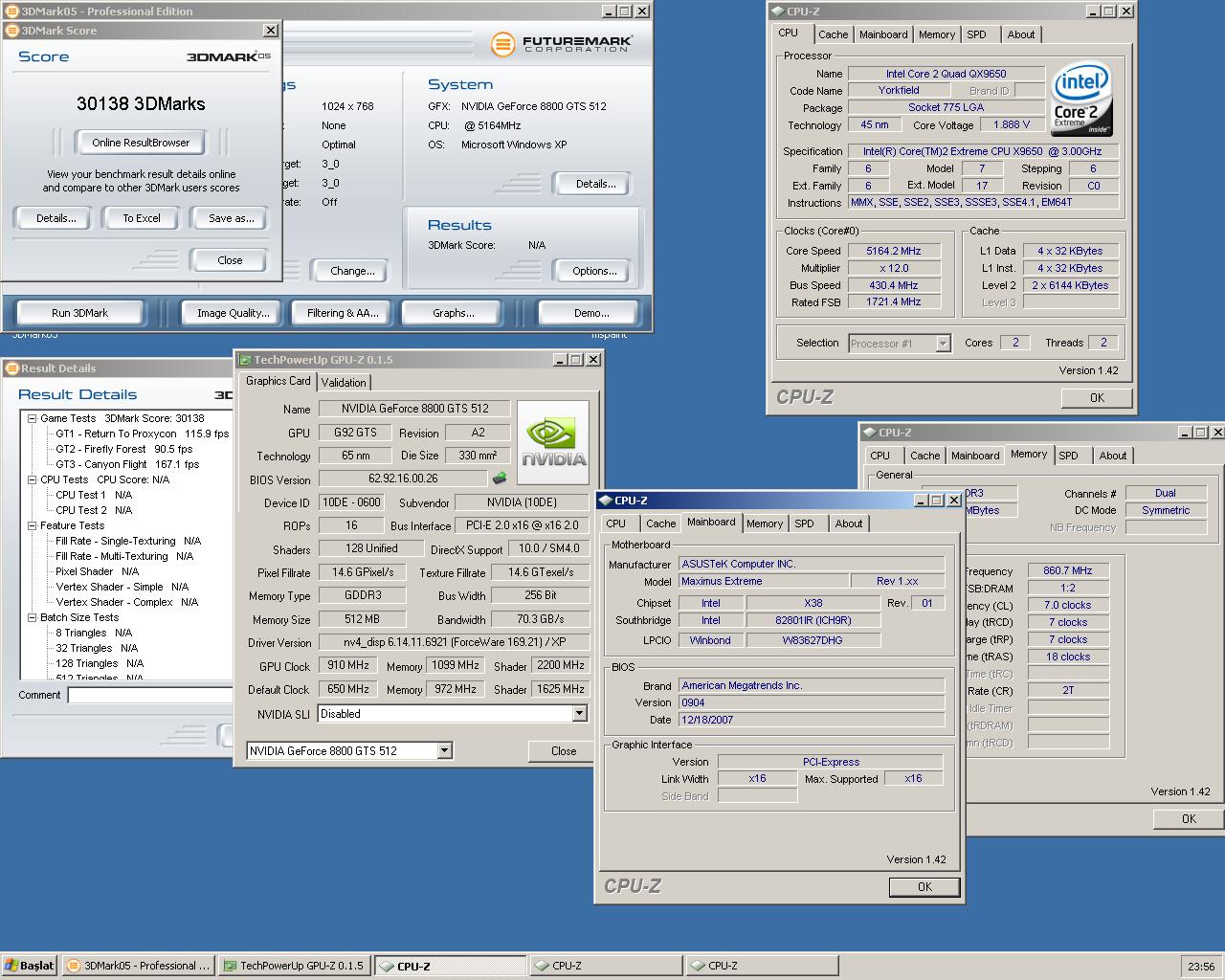The image size is (1225, 980).
Task: Click 3DMark Score window title icon
Action: [x=12, y=31]
